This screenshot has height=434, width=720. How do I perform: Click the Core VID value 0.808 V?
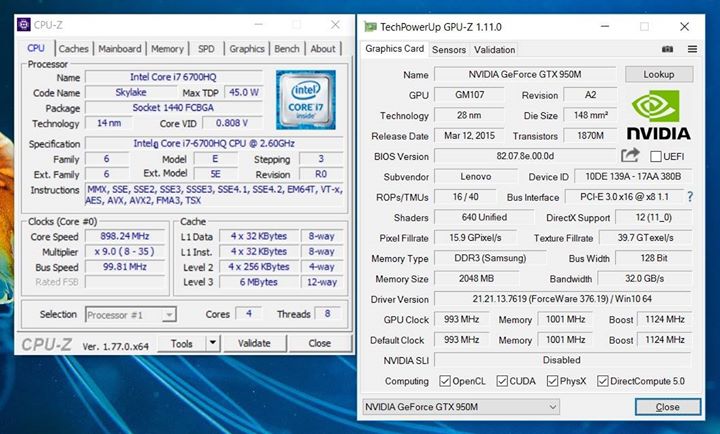coord(232,123)
